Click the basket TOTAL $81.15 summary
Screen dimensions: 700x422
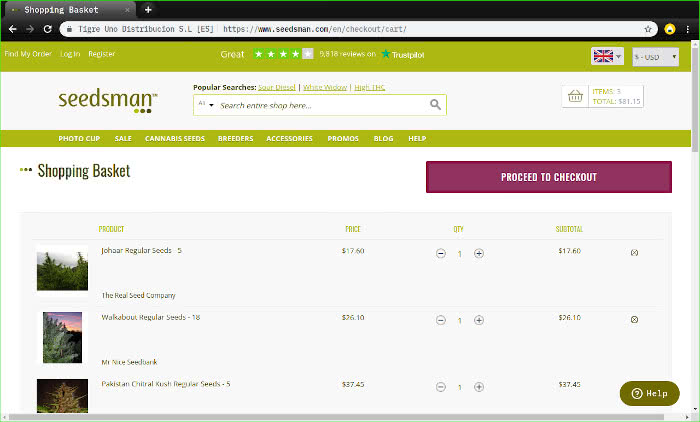pyautogui.click(x=616, y=101)
